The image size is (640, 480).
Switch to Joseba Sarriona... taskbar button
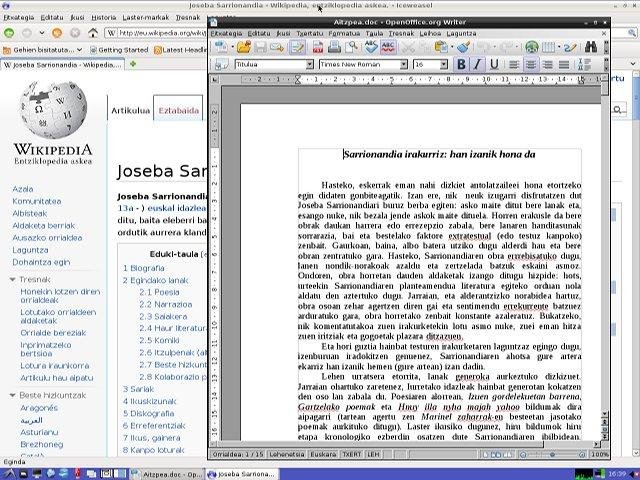(x=242, y=474)
